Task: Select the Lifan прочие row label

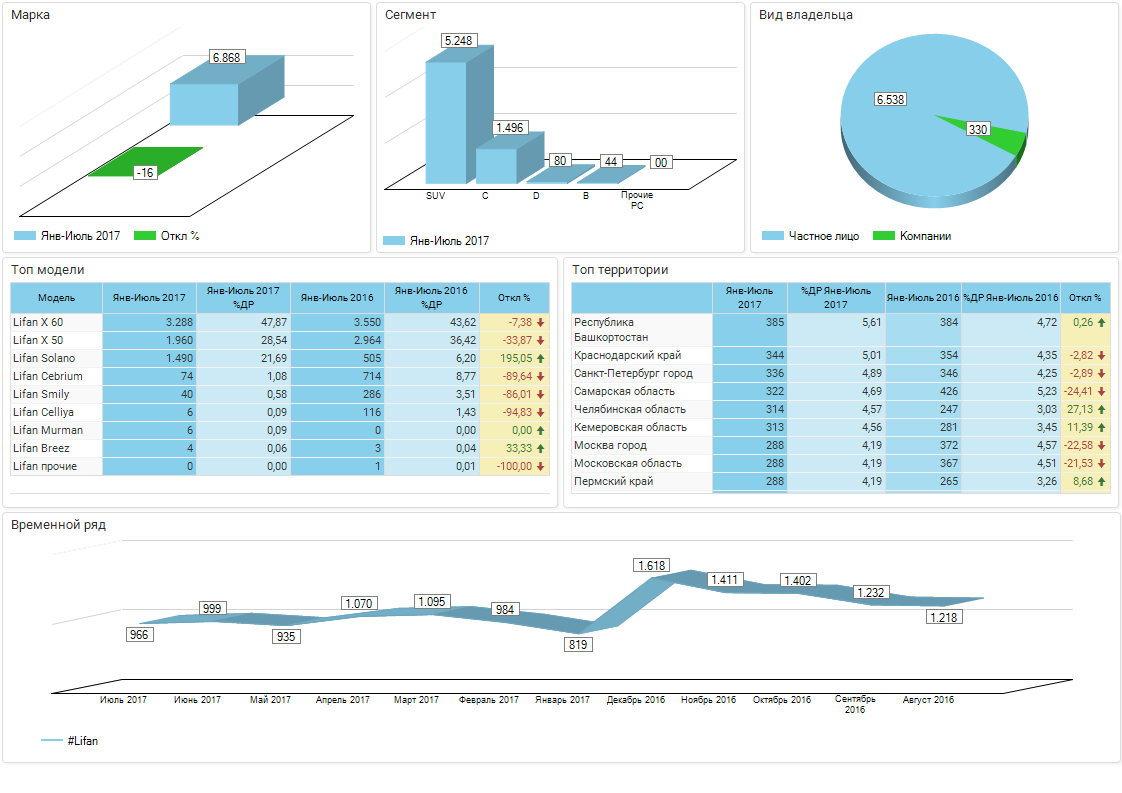Action: pos(45,467)
